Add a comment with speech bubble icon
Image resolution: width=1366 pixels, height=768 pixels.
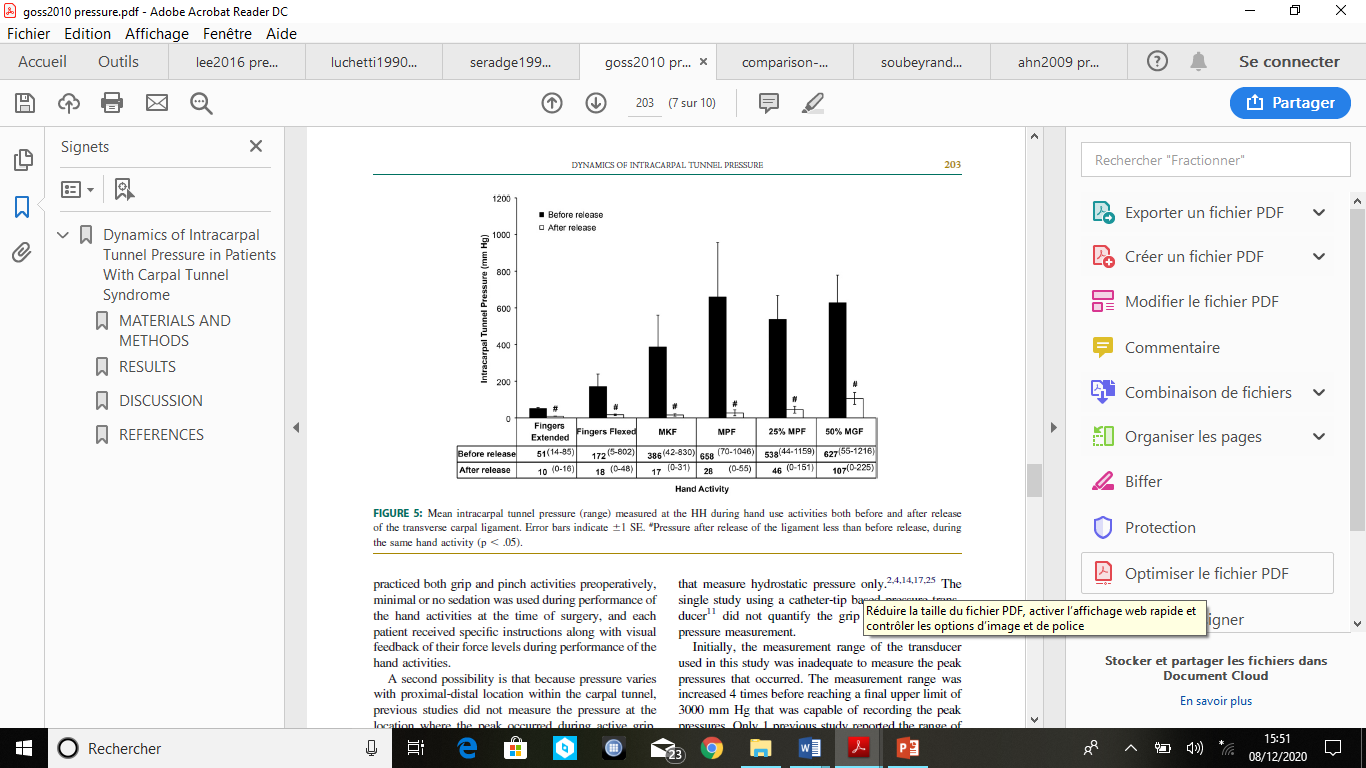pos(769,103)
